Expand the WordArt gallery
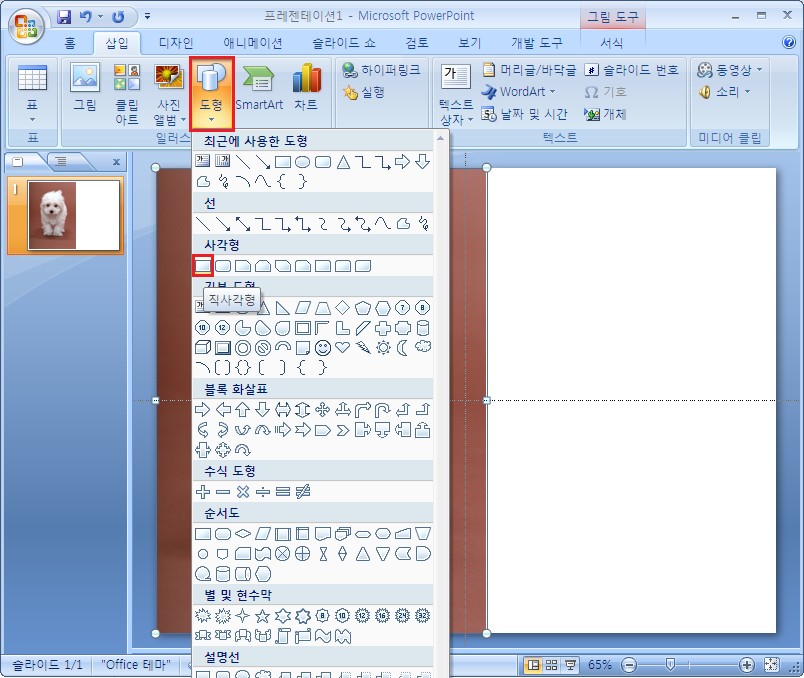The height and width of the screenshot is (678, 804). tap(518, 92)
